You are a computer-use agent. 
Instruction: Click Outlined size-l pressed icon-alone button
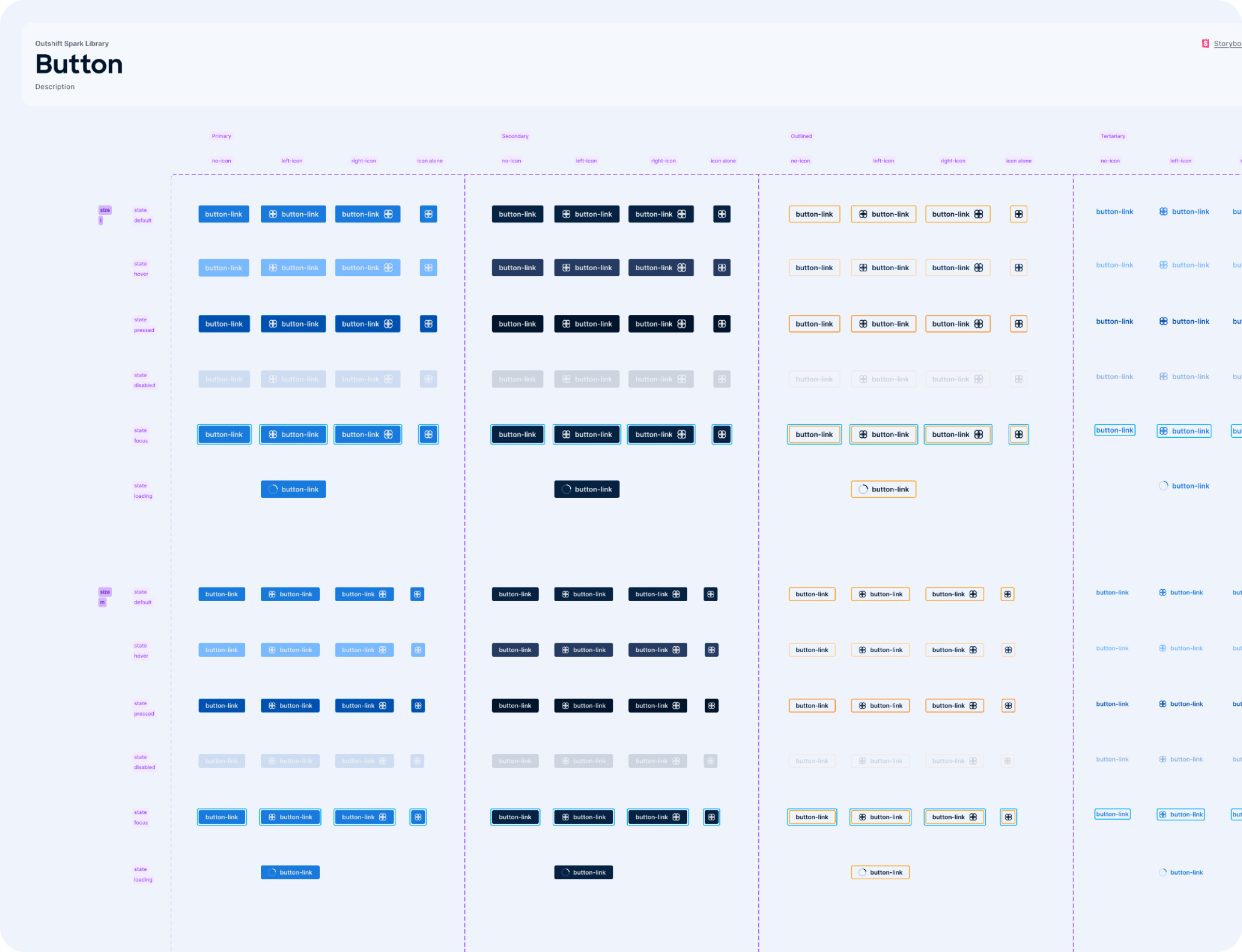(1018, 323)
